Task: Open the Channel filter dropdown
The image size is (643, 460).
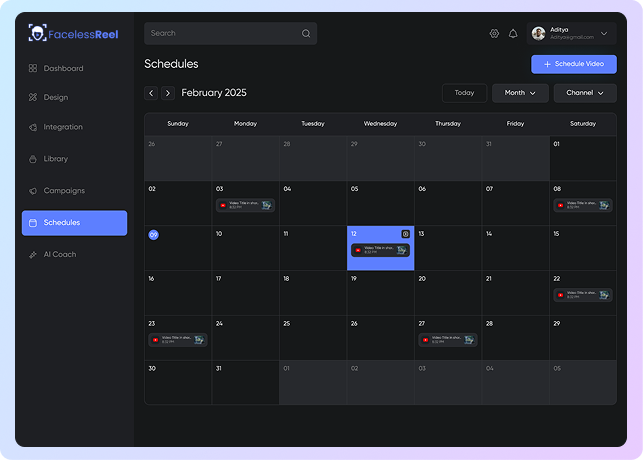Action: coord(585,93)
